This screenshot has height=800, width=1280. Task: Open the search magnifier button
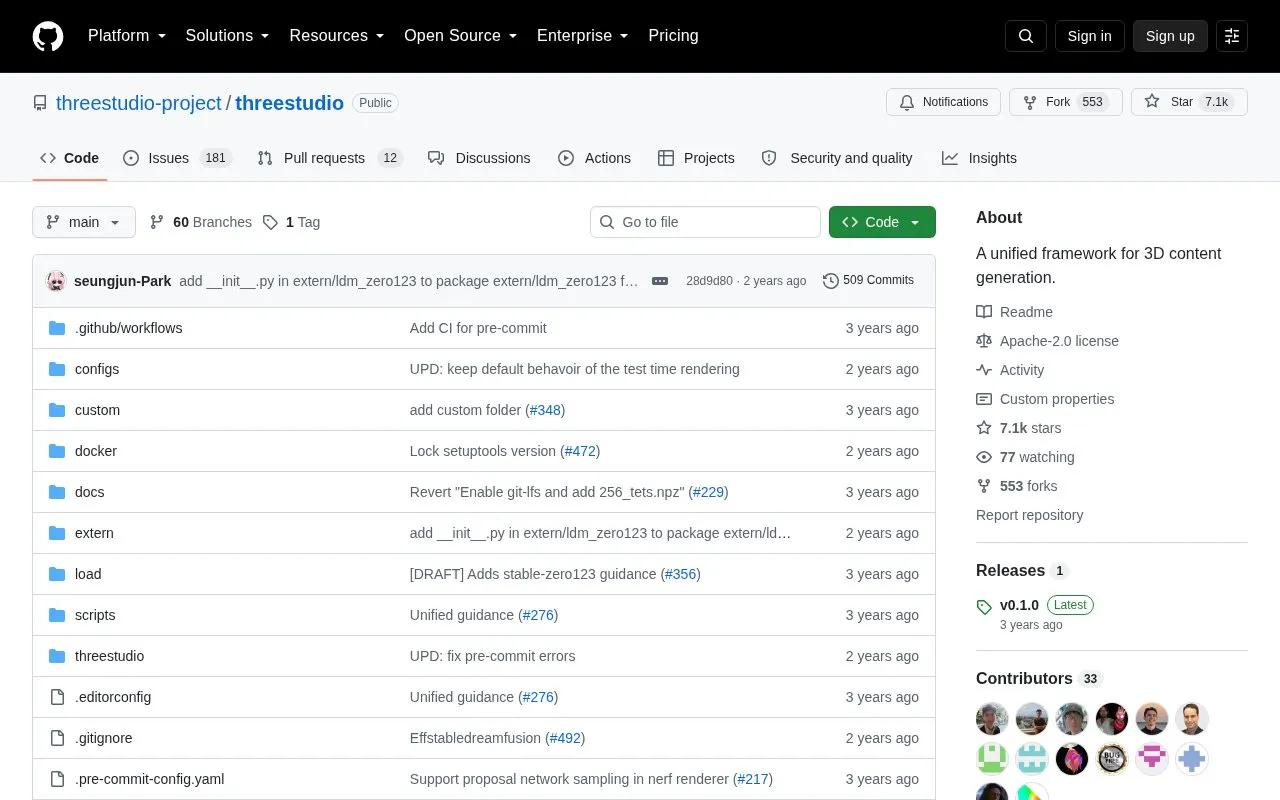[1026, 36]
